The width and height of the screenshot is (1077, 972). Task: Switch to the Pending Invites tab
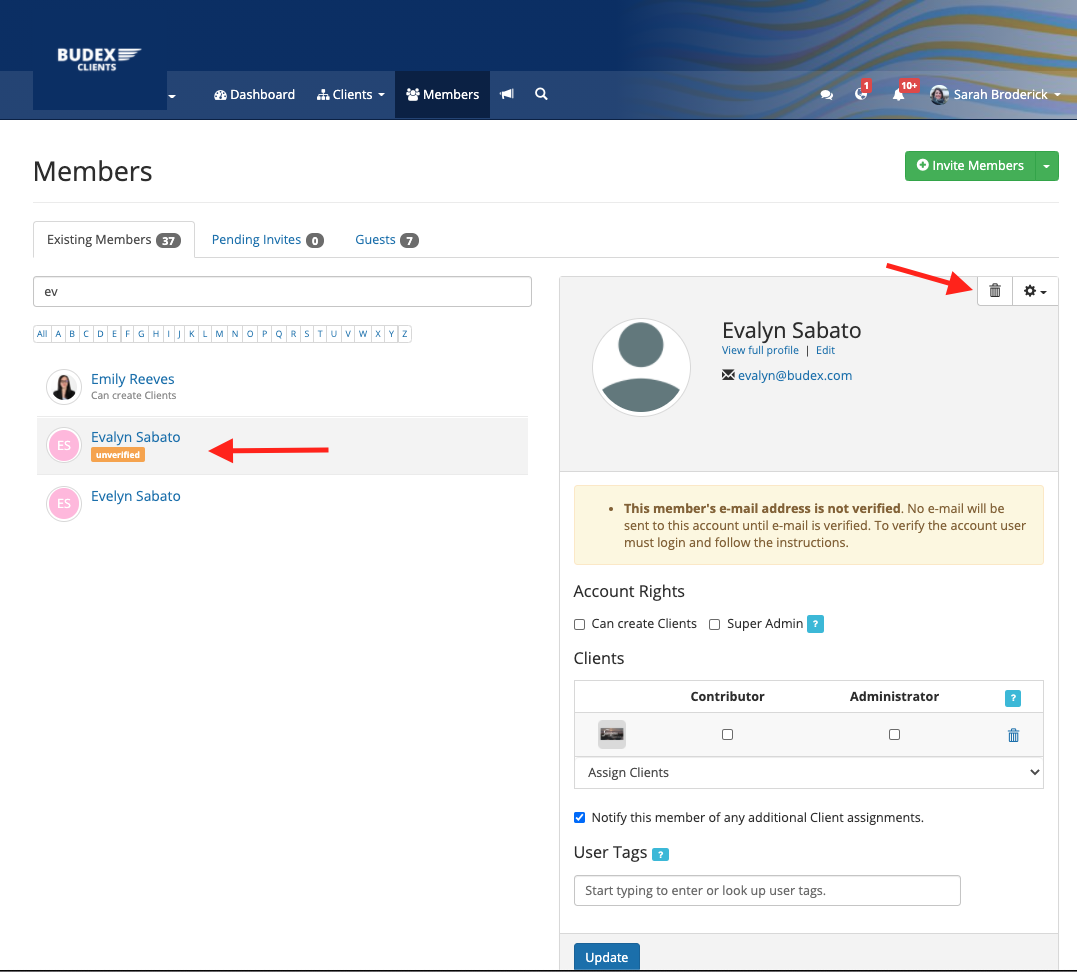click(256, 239)
